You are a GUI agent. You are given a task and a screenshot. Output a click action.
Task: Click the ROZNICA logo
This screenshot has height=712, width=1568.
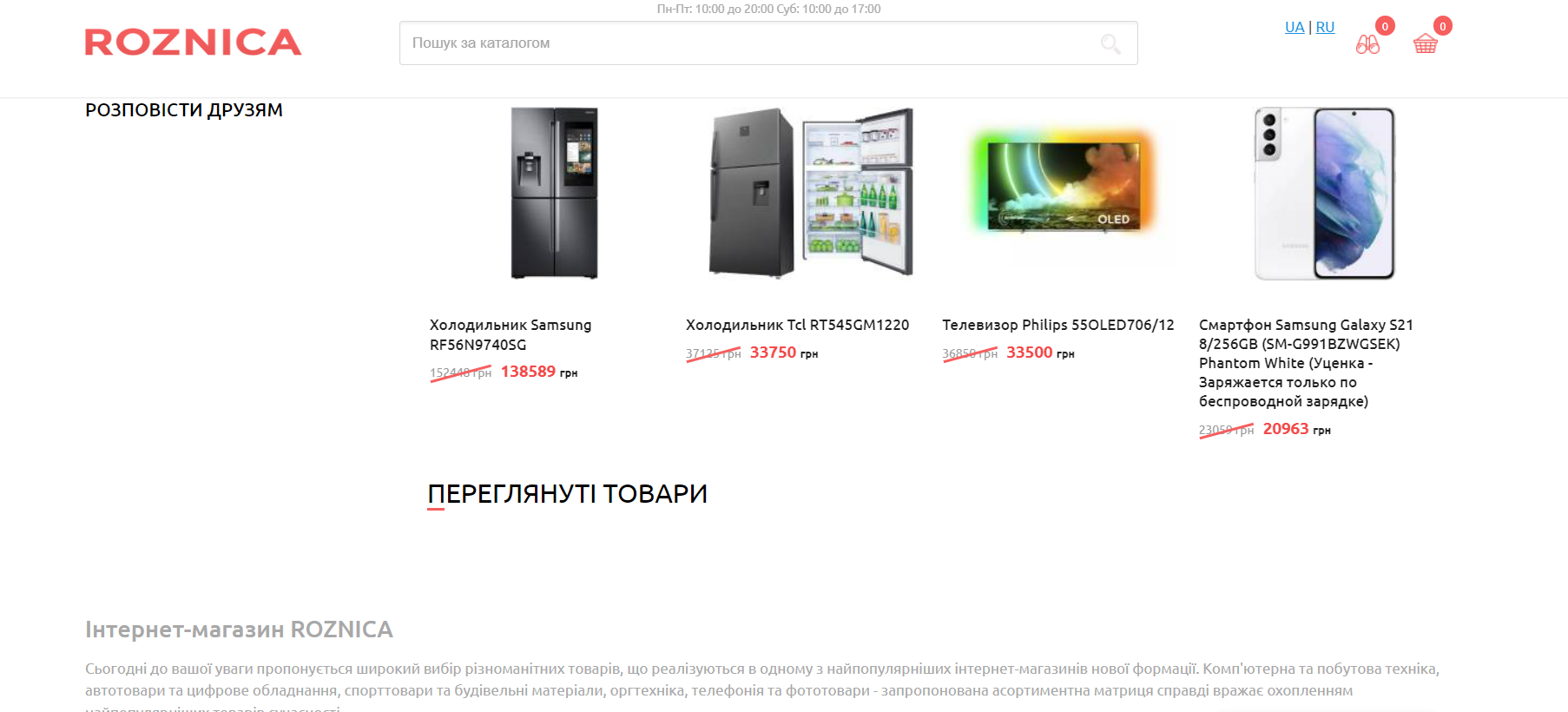[193, 43]
